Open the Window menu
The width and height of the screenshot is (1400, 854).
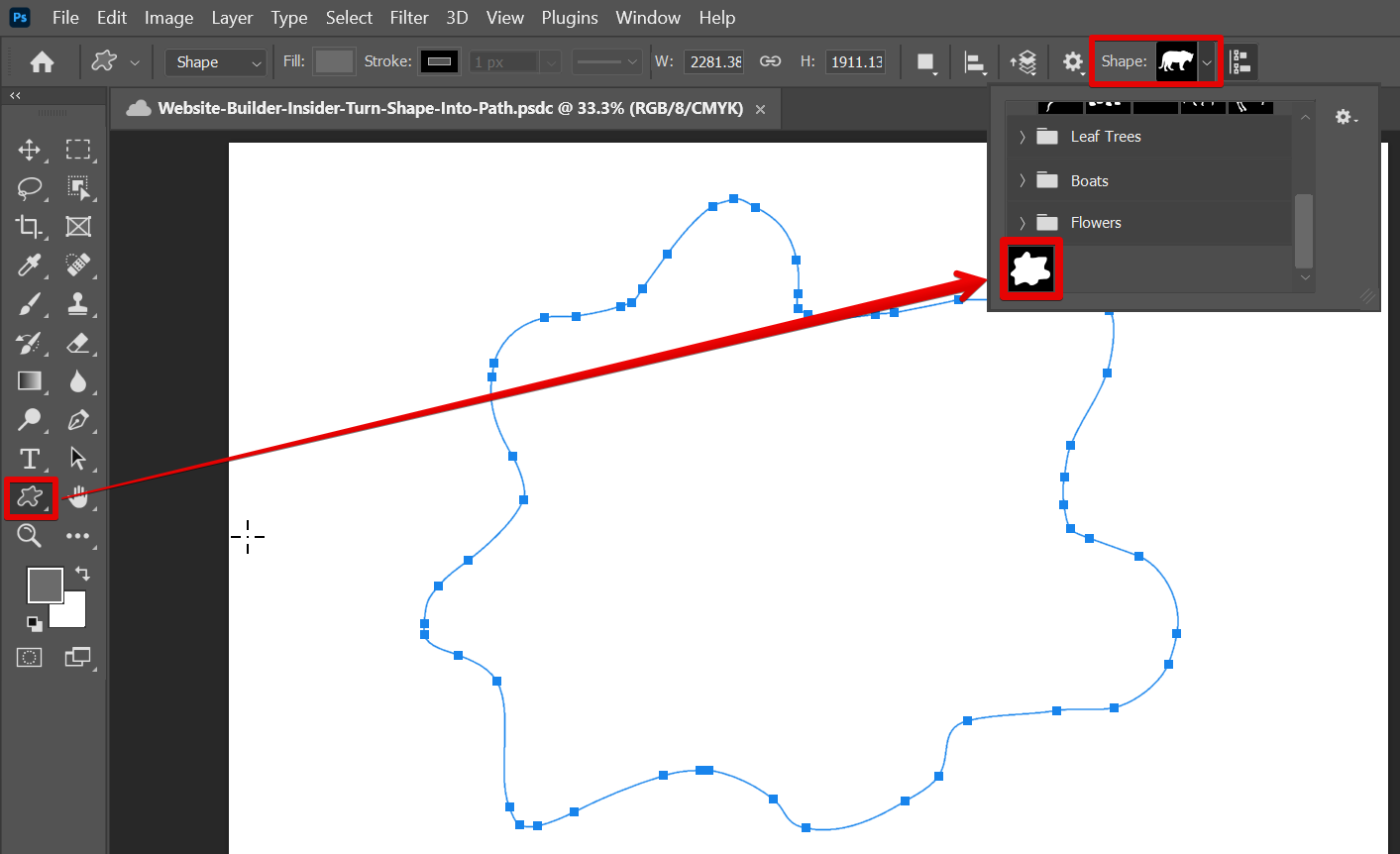click(648, 18)
